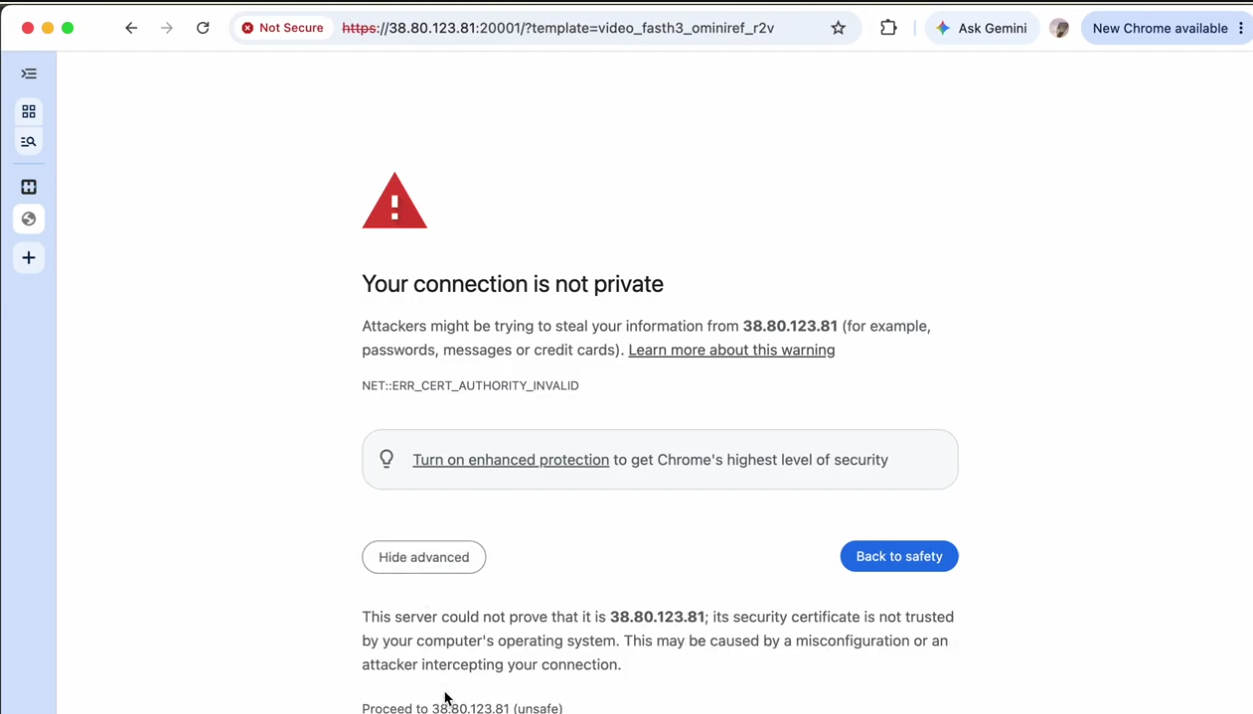Reload the page with refresh icon
This screenshot has width=1253, height=714.
203,28
